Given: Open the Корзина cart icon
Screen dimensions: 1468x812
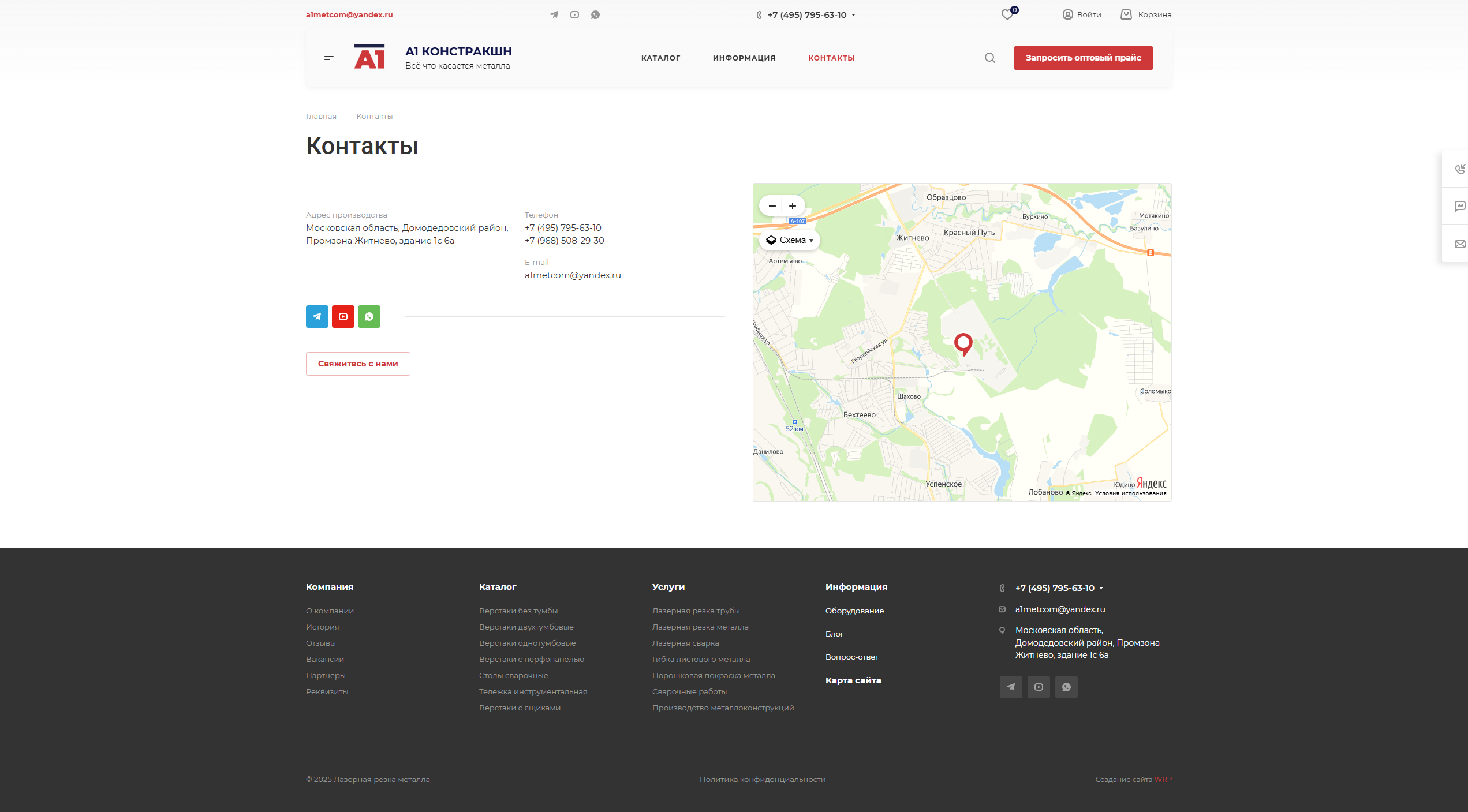Looking at the screenshot, I should tap(1126, 14).
